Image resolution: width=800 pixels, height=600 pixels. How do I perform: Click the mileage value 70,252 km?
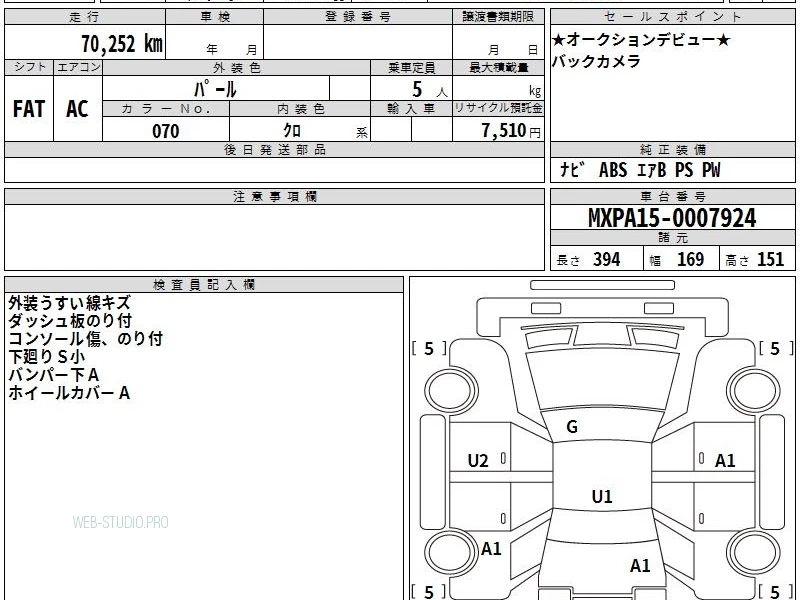click(x=122, y=43)
